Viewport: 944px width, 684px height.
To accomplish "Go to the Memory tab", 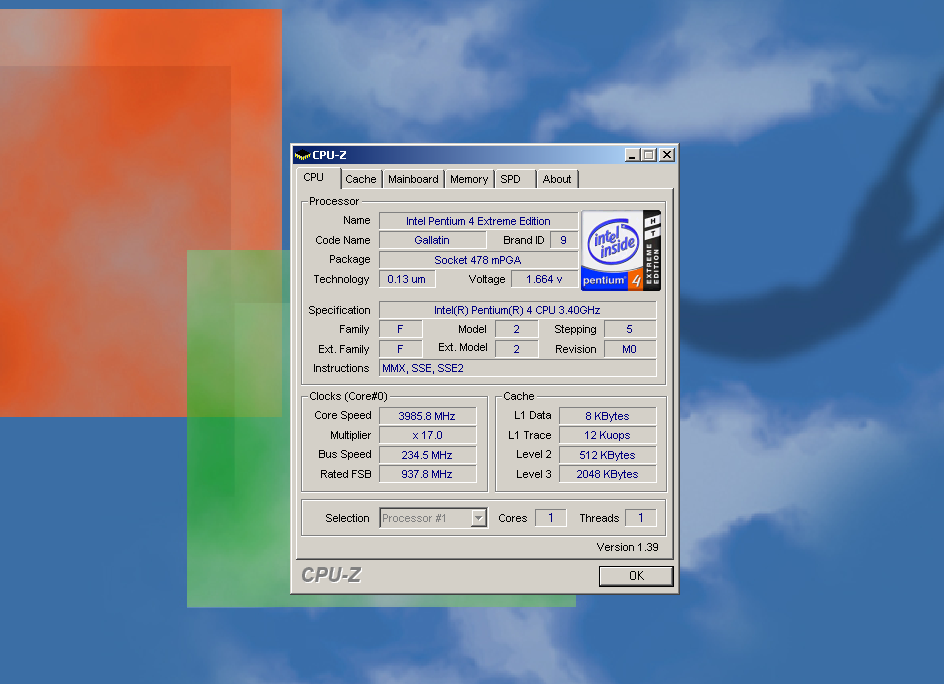I will pos(469,179).
